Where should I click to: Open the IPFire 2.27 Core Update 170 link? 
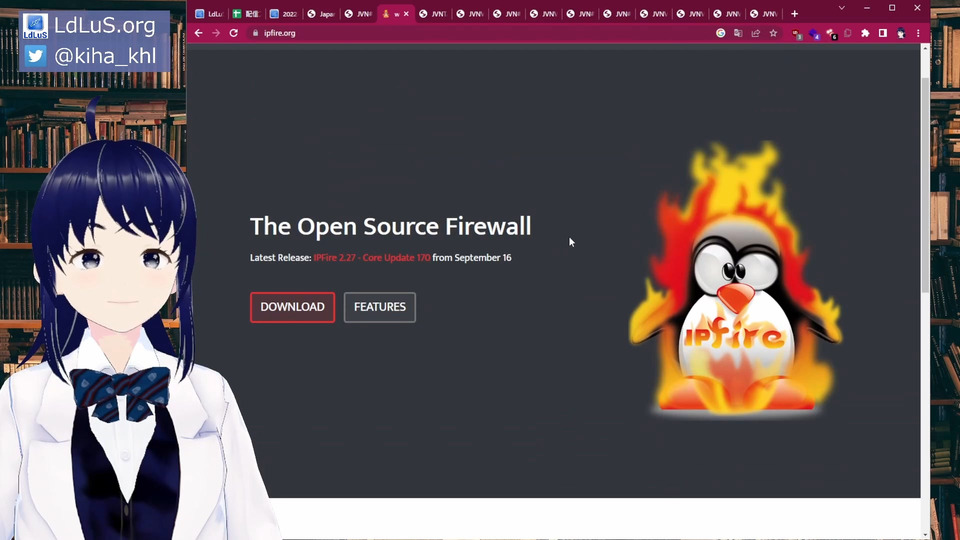372,258
